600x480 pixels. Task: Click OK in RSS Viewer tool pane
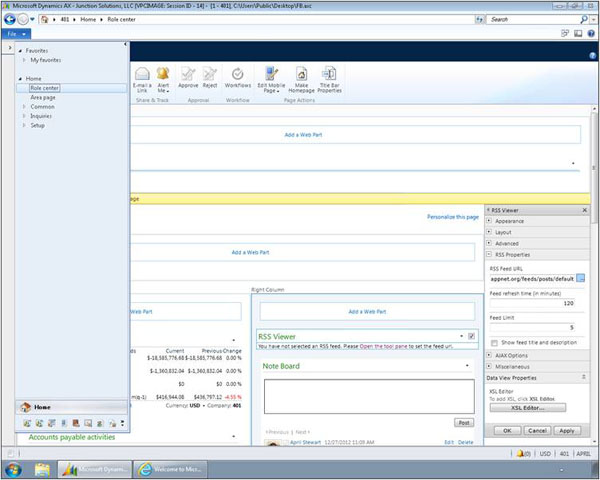tap(507, 431)
